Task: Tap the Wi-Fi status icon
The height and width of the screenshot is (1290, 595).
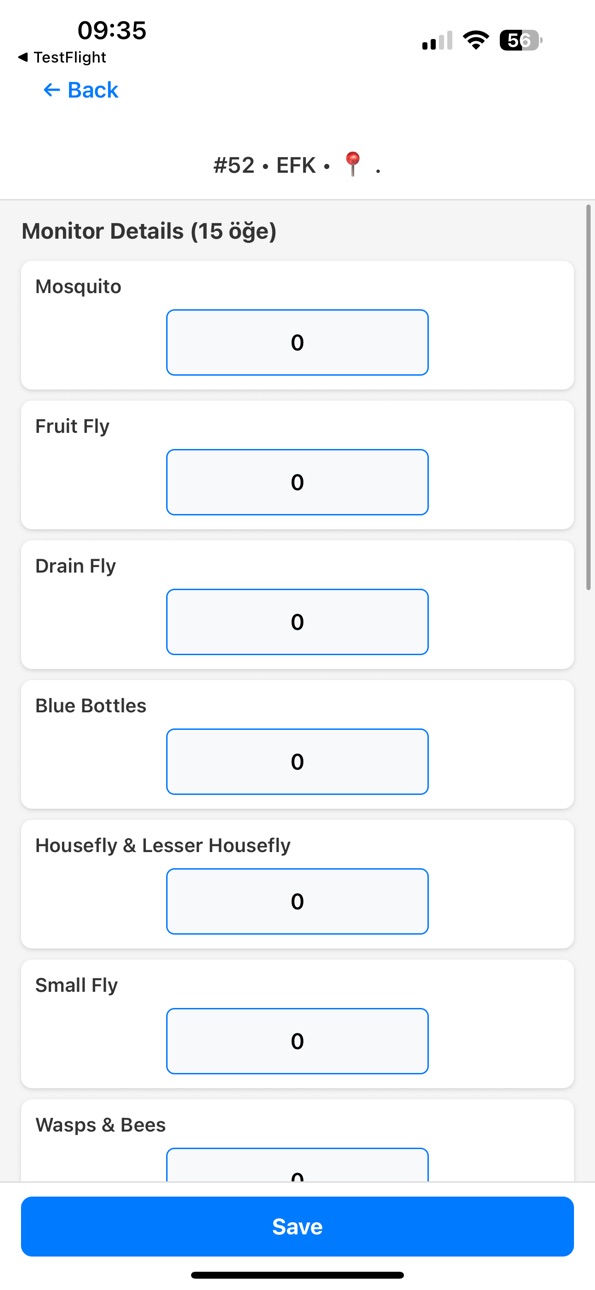Action: tap(477, 41)
